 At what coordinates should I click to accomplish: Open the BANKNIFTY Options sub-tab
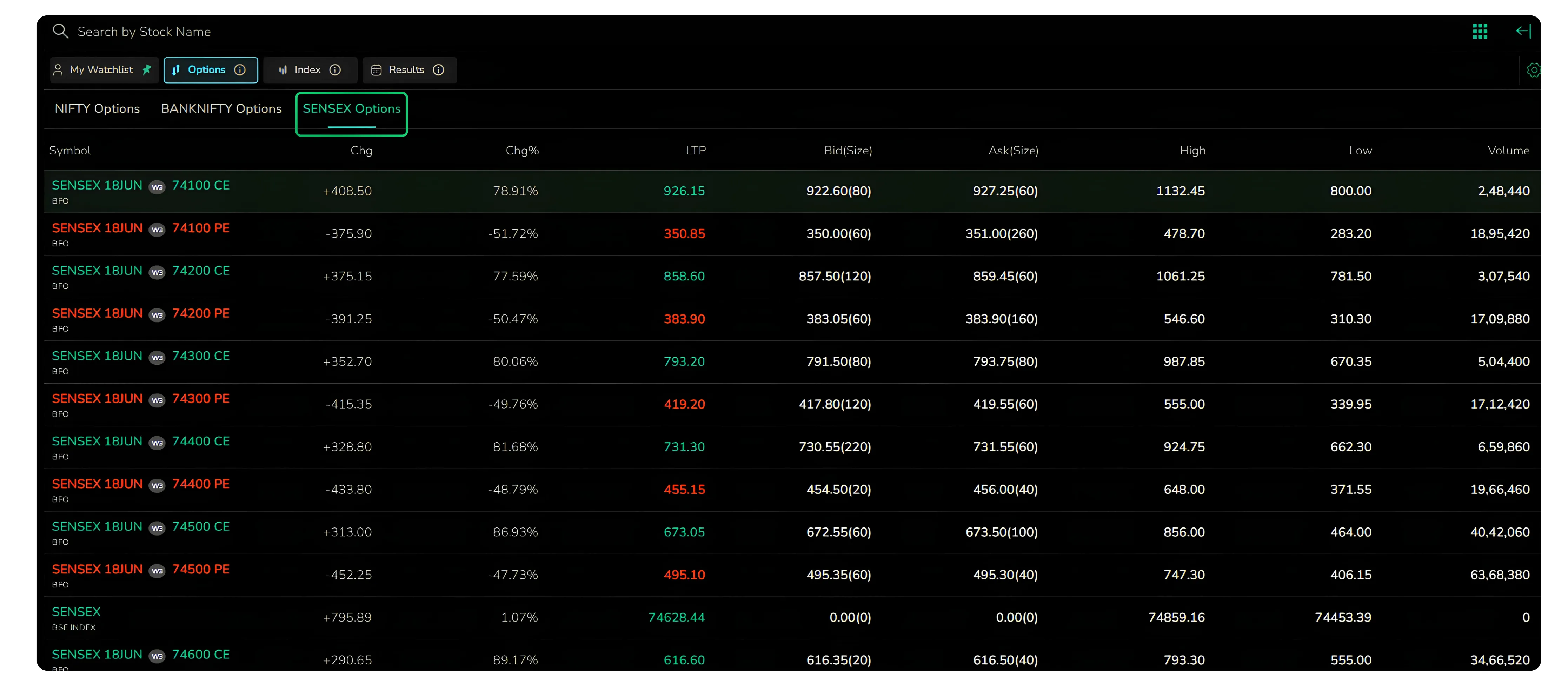[221, 108]
